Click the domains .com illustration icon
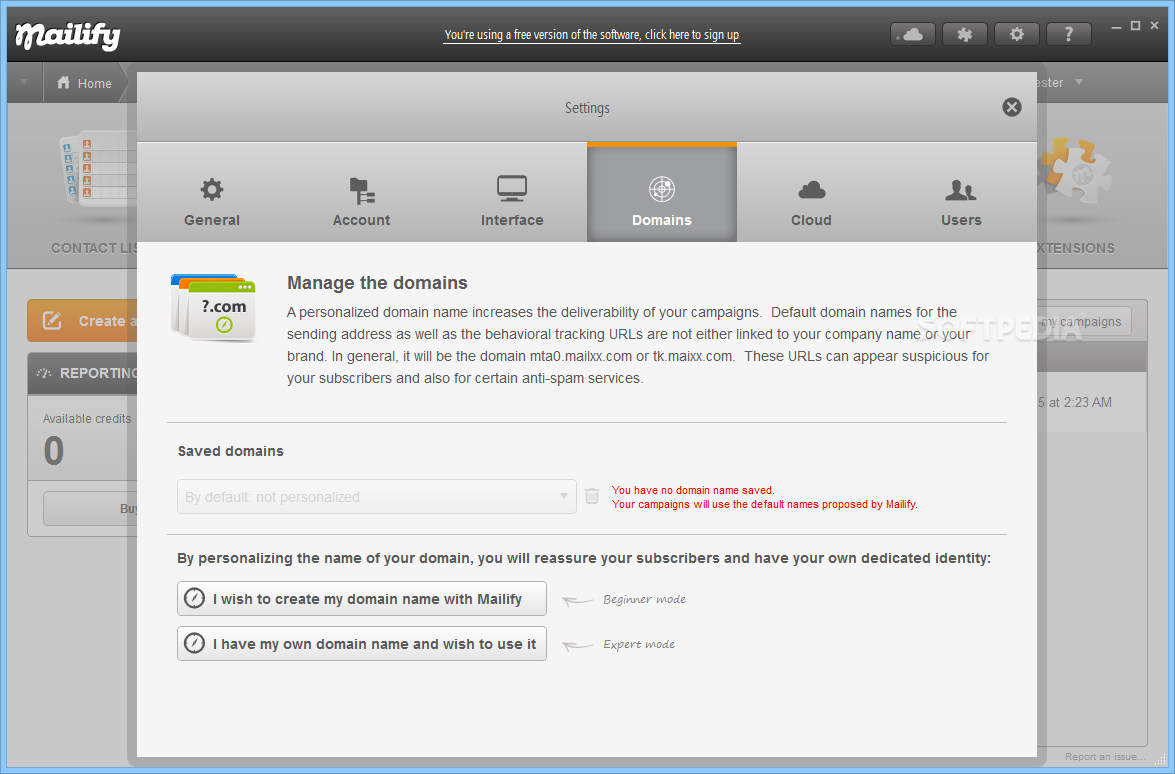1175x774 pixels. (214, 307)
